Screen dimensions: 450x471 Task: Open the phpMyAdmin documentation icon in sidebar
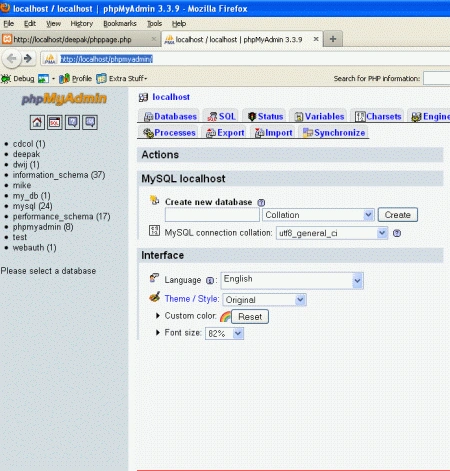click(72, 123)
